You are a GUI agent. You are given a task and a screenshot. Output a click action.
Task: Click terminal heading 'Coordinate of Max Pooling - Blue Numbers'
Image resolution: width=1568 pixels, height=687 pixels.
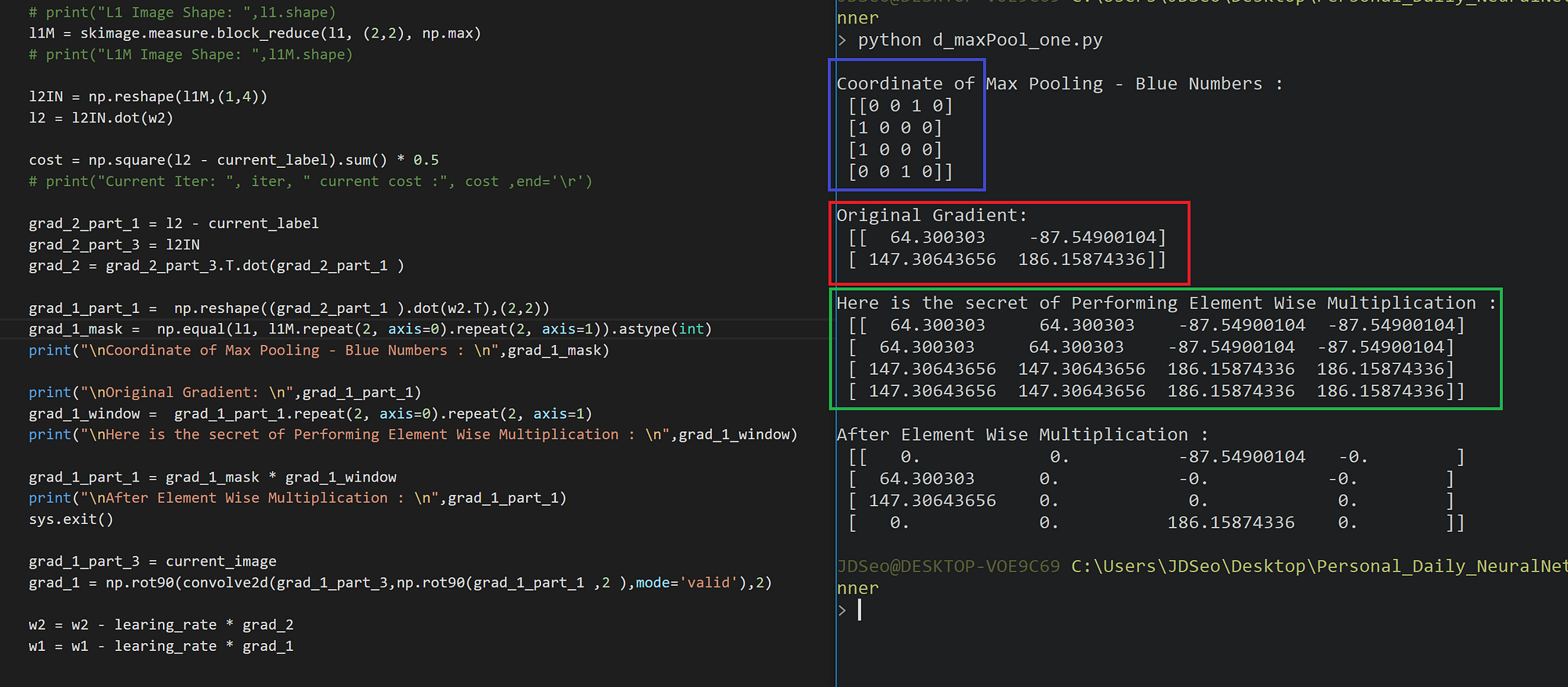(x=1060, y=84)
